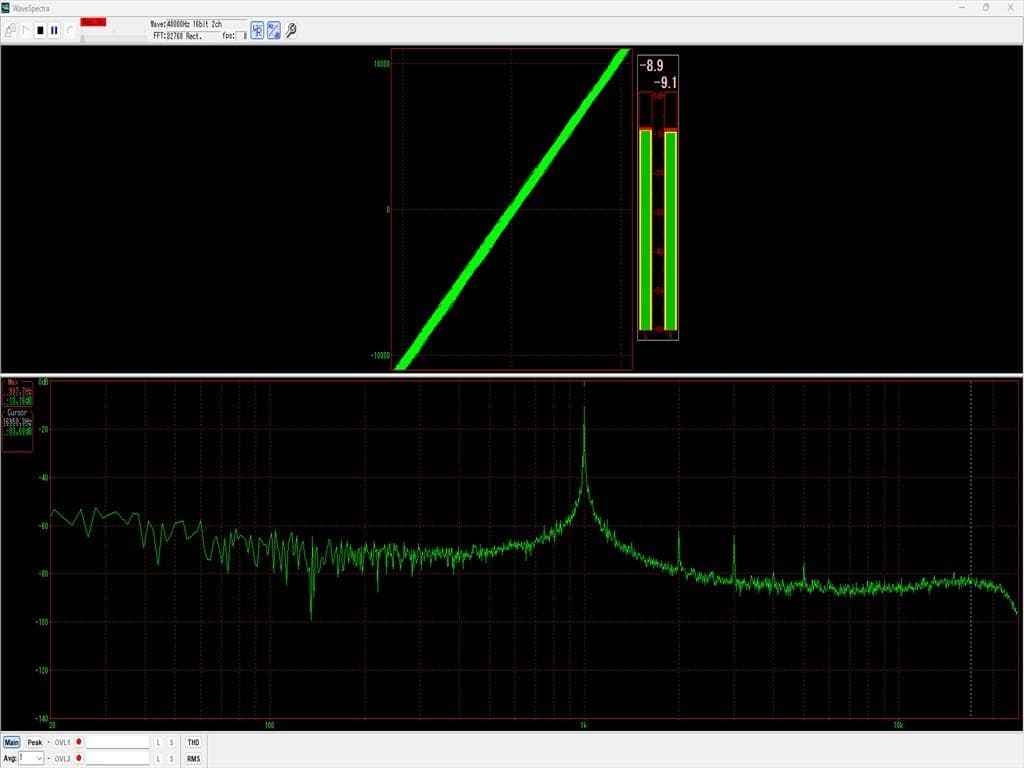Click the playback position slider
1024x768 pixels.
coord(110,35)
